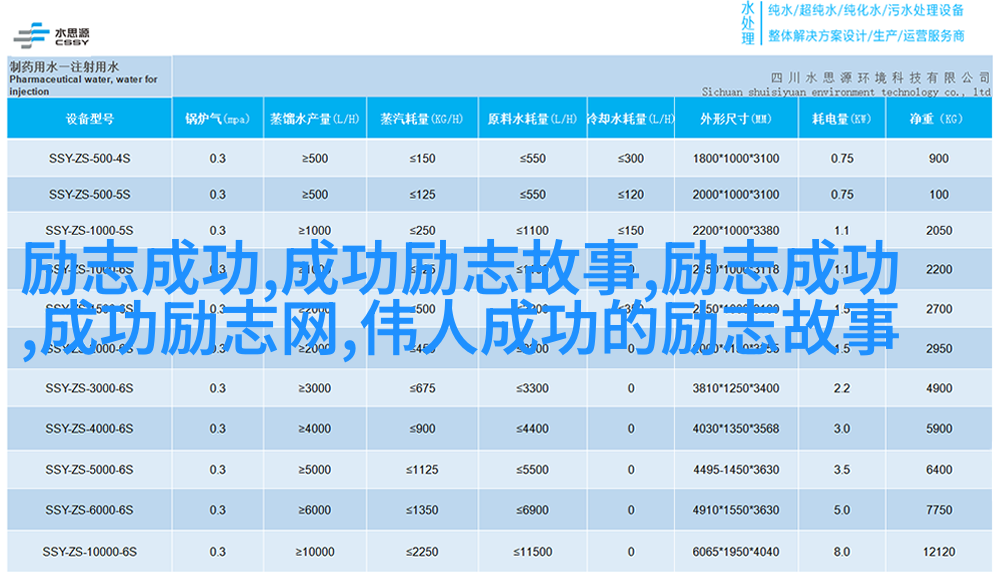Click the 0.3 value in the SSY-ZS-500-4S row
This screenshot has width=1000, height=581.
point(217,158)
